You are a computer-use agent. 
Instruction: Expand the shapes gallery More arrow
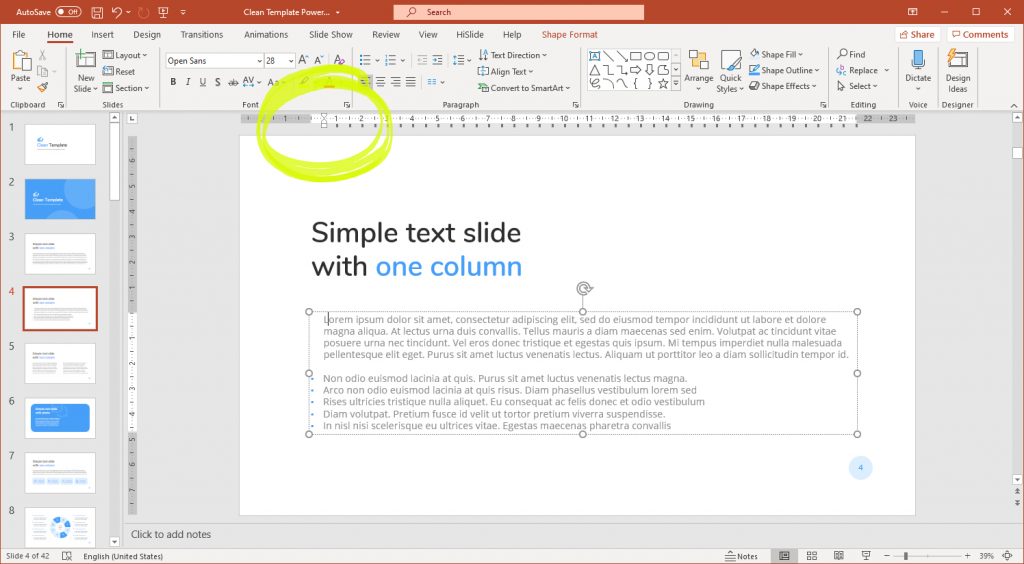click(x=676, y=84)
